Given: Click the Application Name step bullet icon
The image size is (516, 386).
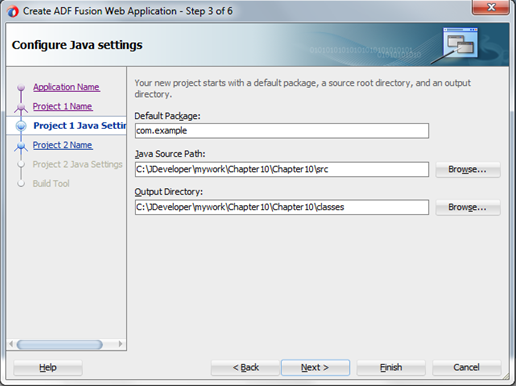Looking at the screenshot, I should point(21,87).
